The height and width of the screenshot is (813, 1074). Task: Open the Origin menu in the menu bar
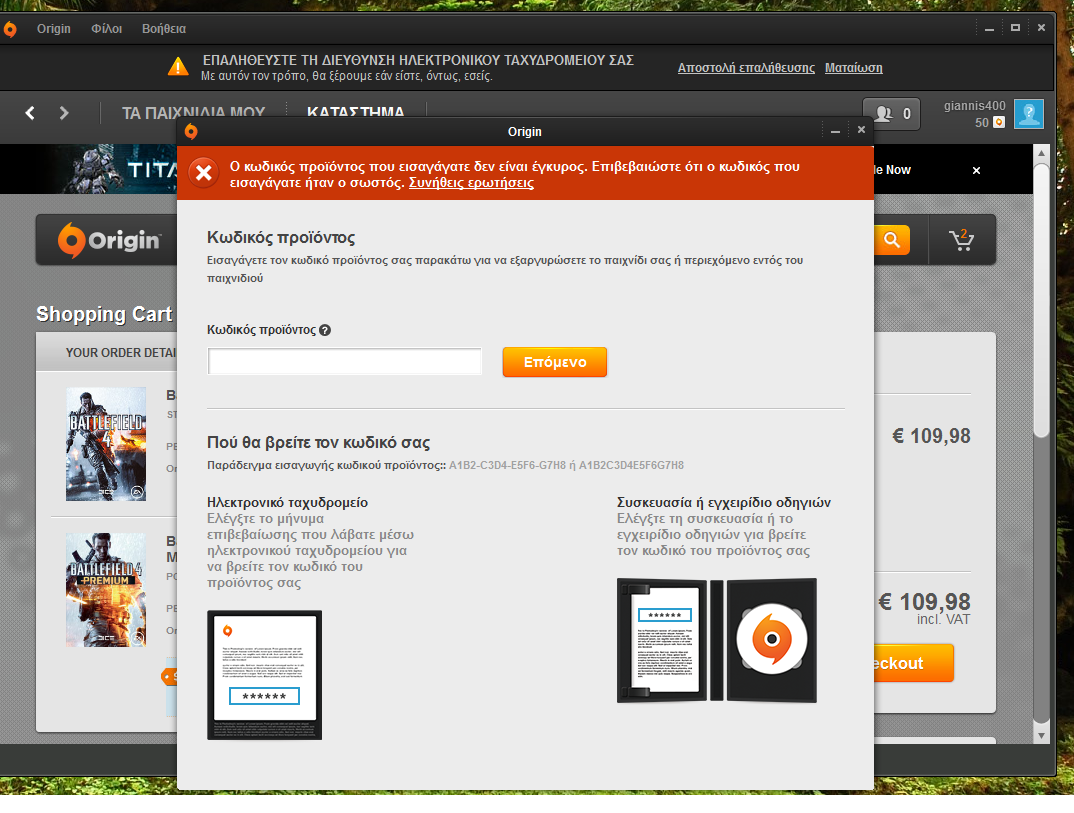(53, 29)
